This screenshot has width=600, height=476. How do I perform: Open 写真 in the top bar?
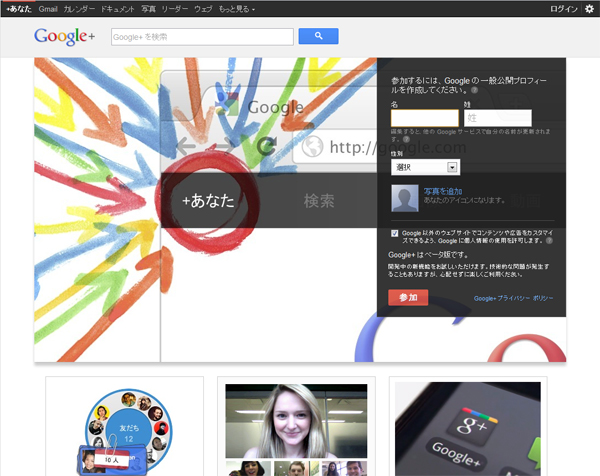pos(148,9)
